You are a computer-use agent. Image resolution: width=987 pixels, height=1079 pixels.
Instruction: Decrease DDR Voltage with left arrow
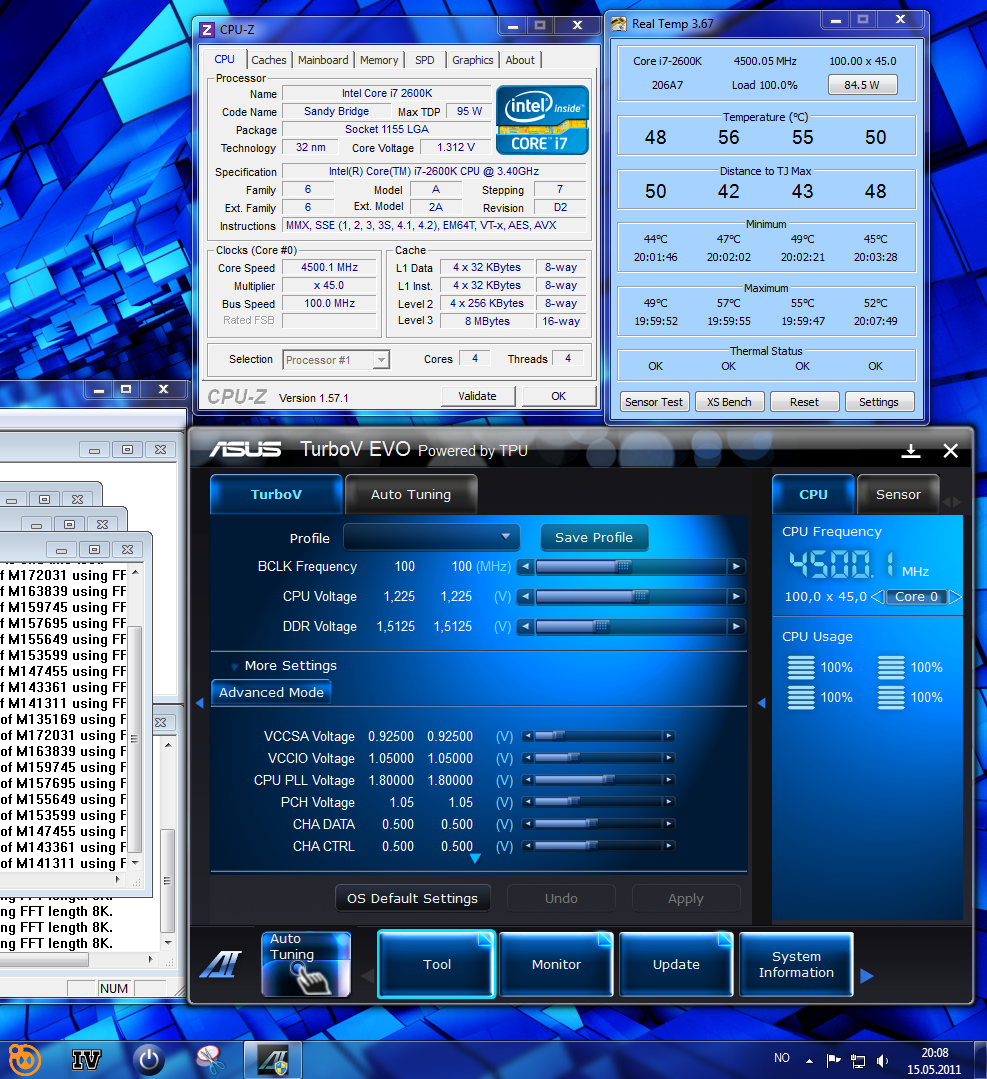[526, 626]
